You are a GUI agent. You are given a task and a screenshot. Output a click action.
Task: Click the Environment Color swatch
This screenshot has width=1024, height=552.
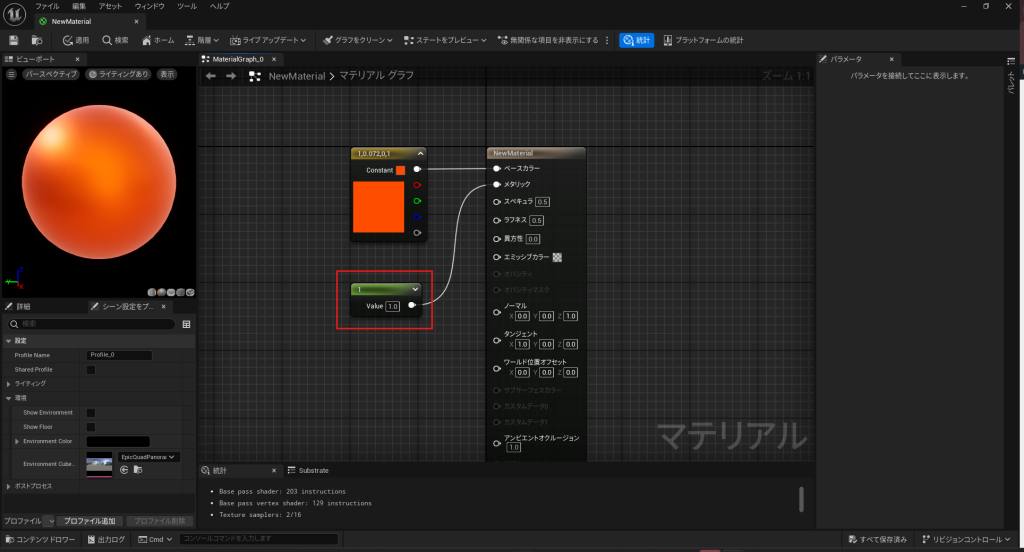coord(118,441)
